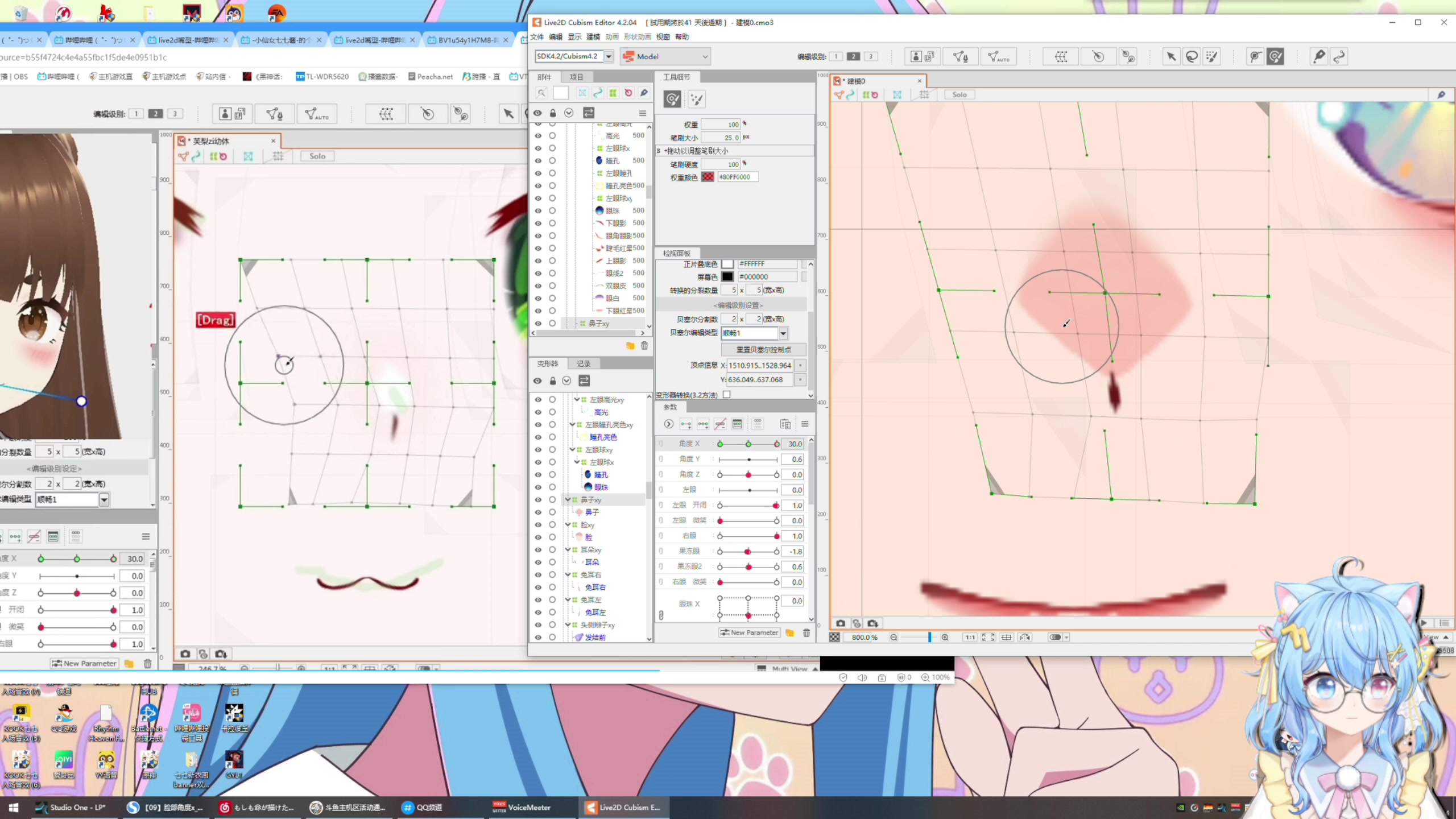Click the swap arrows icon in deformer panel
Viewport: 1456px width, 819px height.
[x=584, y=380]
